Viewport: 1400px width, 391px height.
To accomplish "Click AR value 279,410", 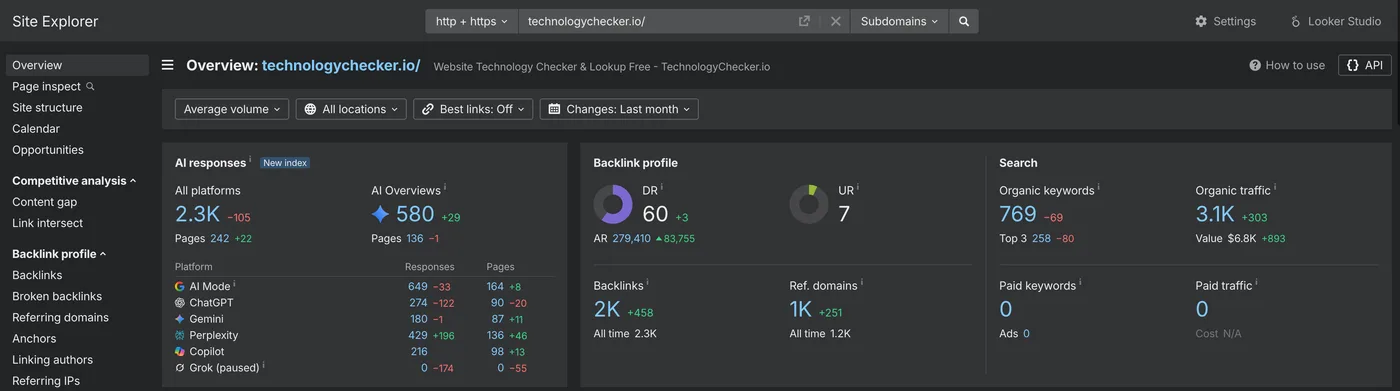I will [631, 239].
